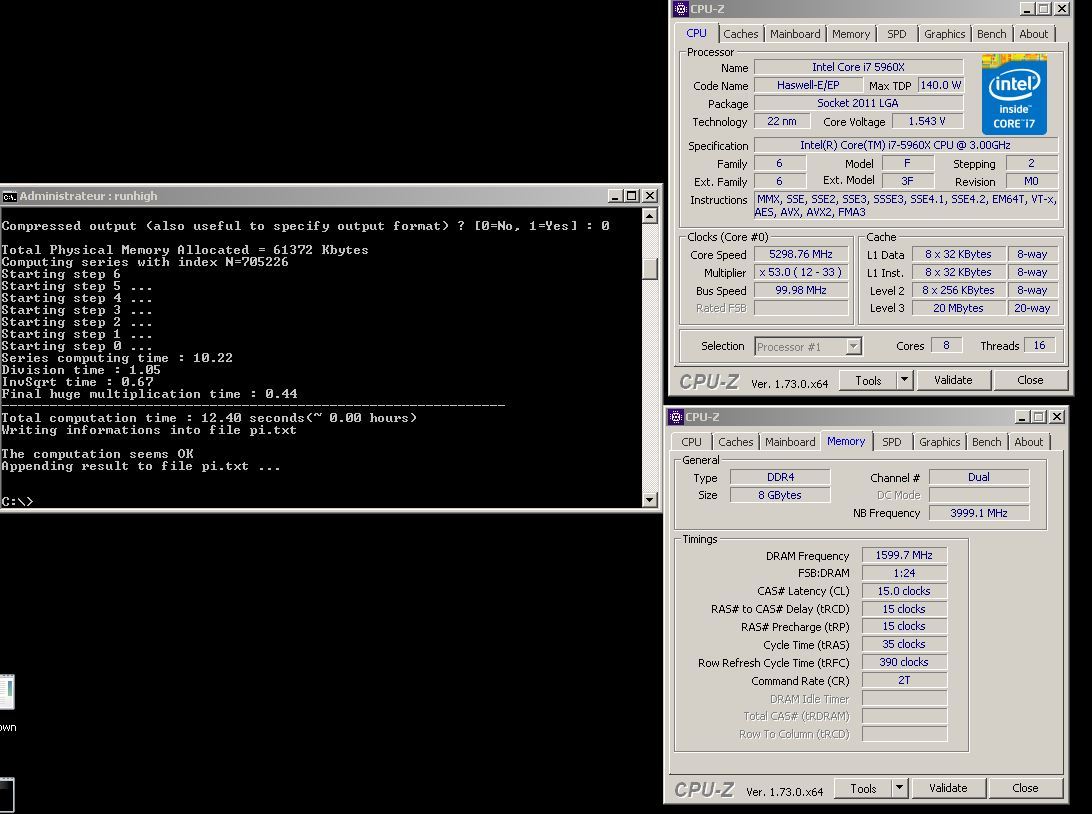Click Tools button in top CPU-Z window
1092x814 pixels.
coord(868,380)
